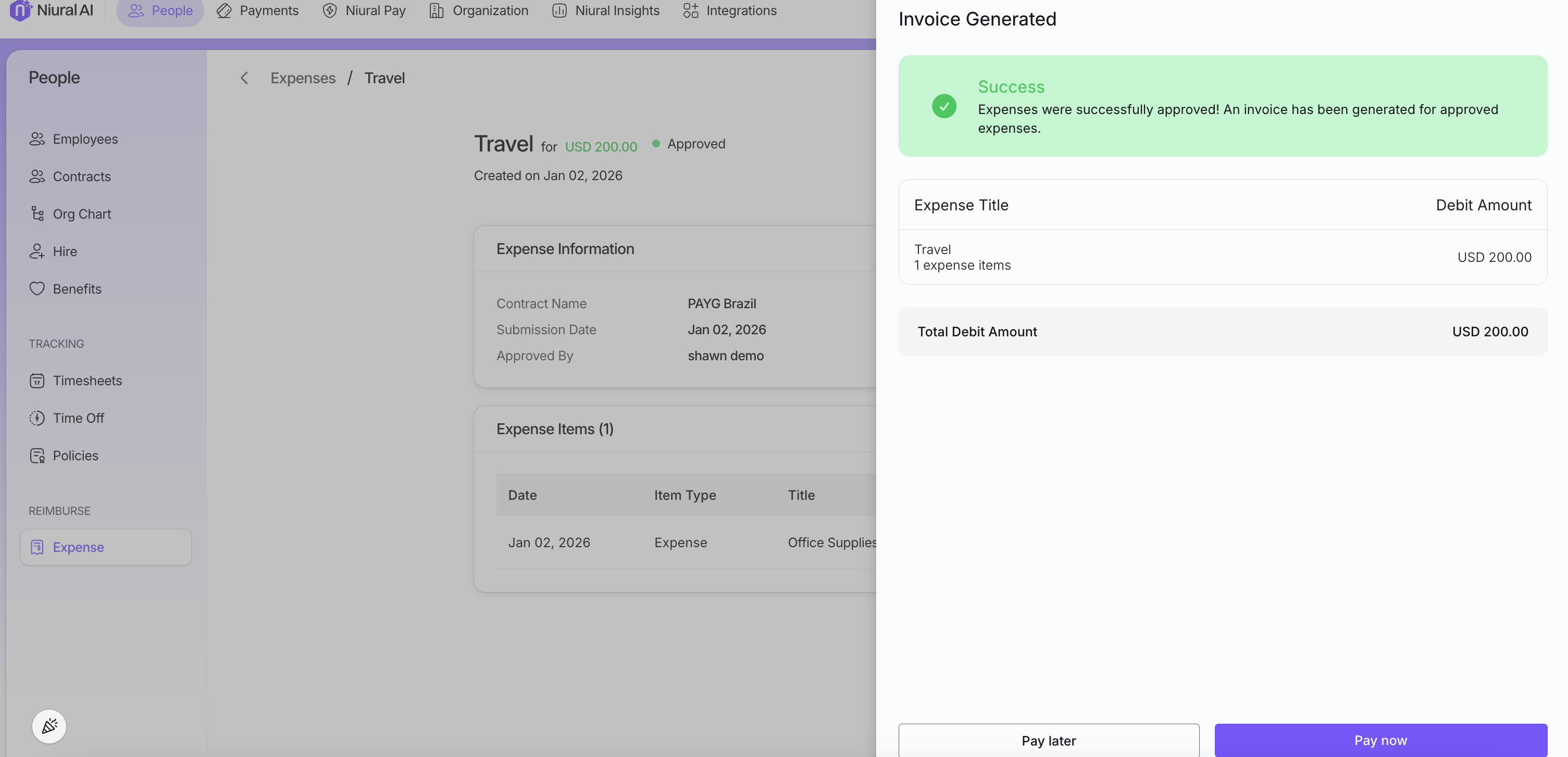Click the Pay now button
Viewport: 1568px width, 757px height.
point(1380,740)
